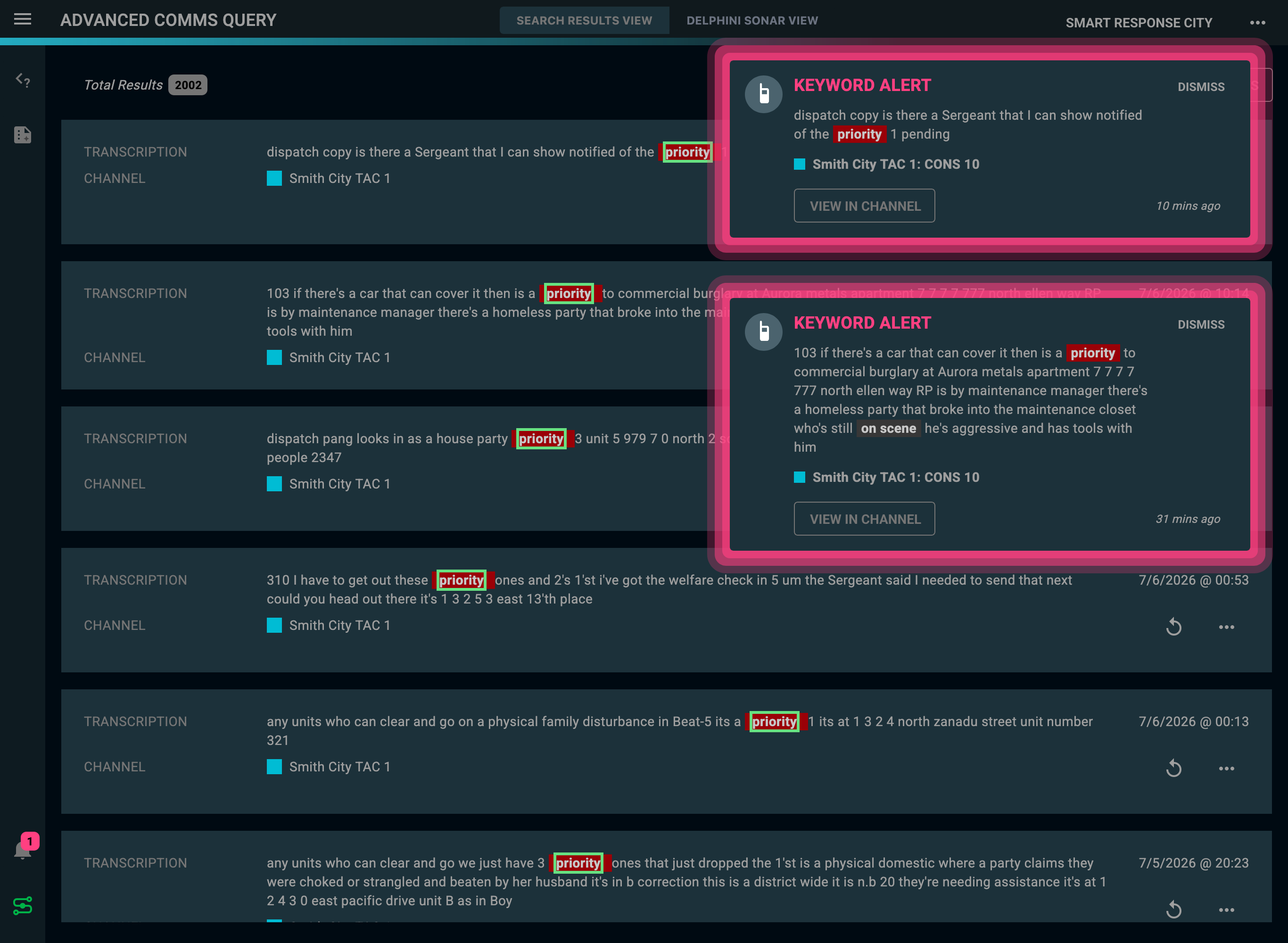Click the cyan channel swatch for first result

click(x=274, y=178)
